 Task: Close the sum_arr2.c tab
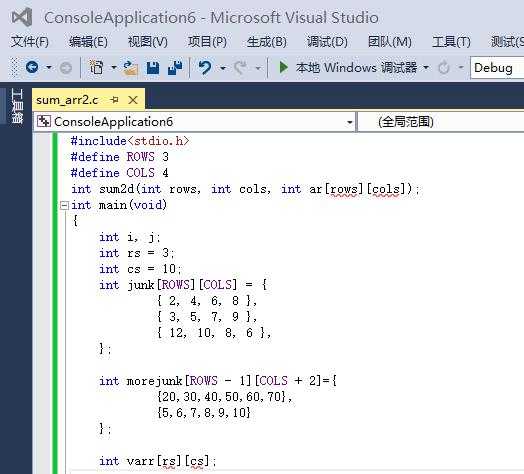pyautogui.click(x=133, y=100)
